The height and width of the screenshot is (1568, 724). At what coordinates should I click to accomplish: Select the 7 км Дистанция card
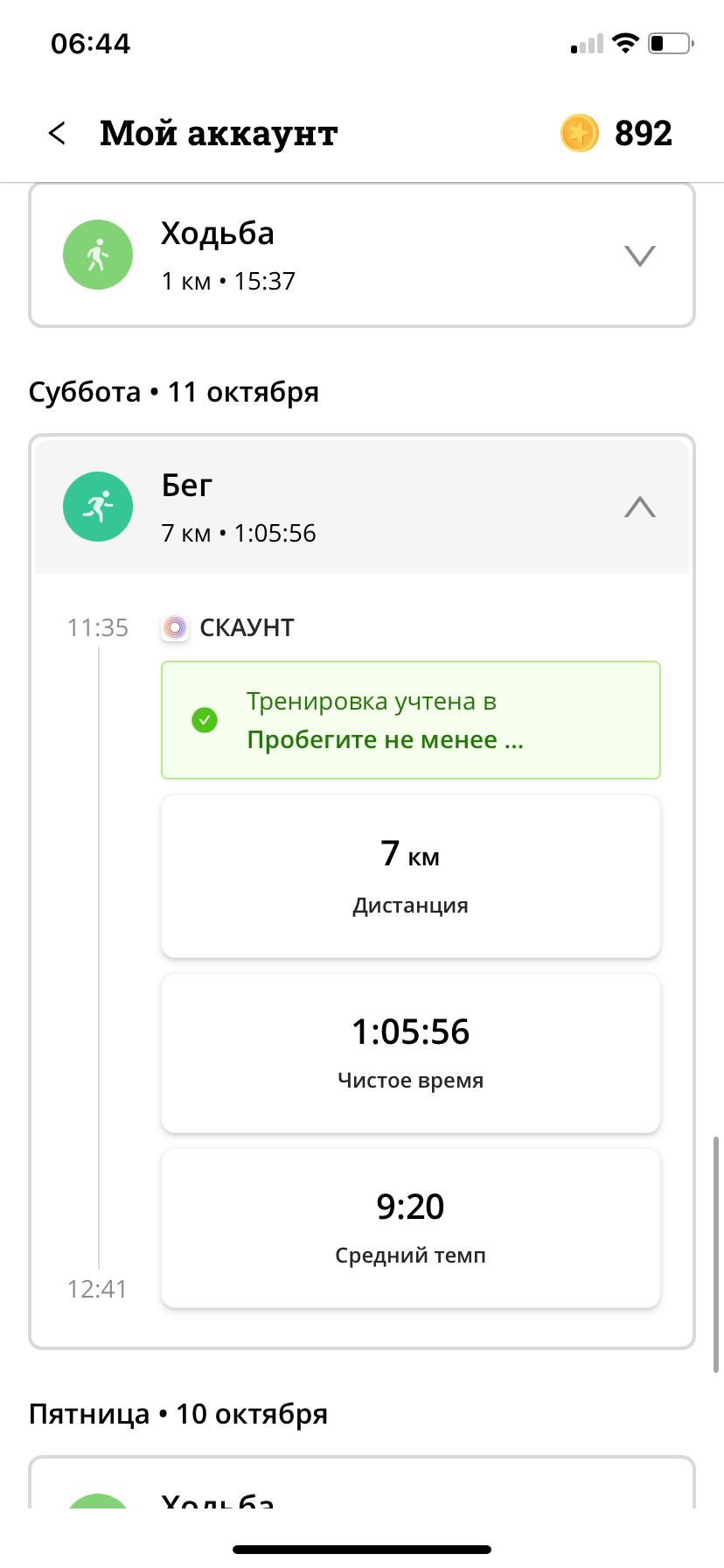pos(411,876)
